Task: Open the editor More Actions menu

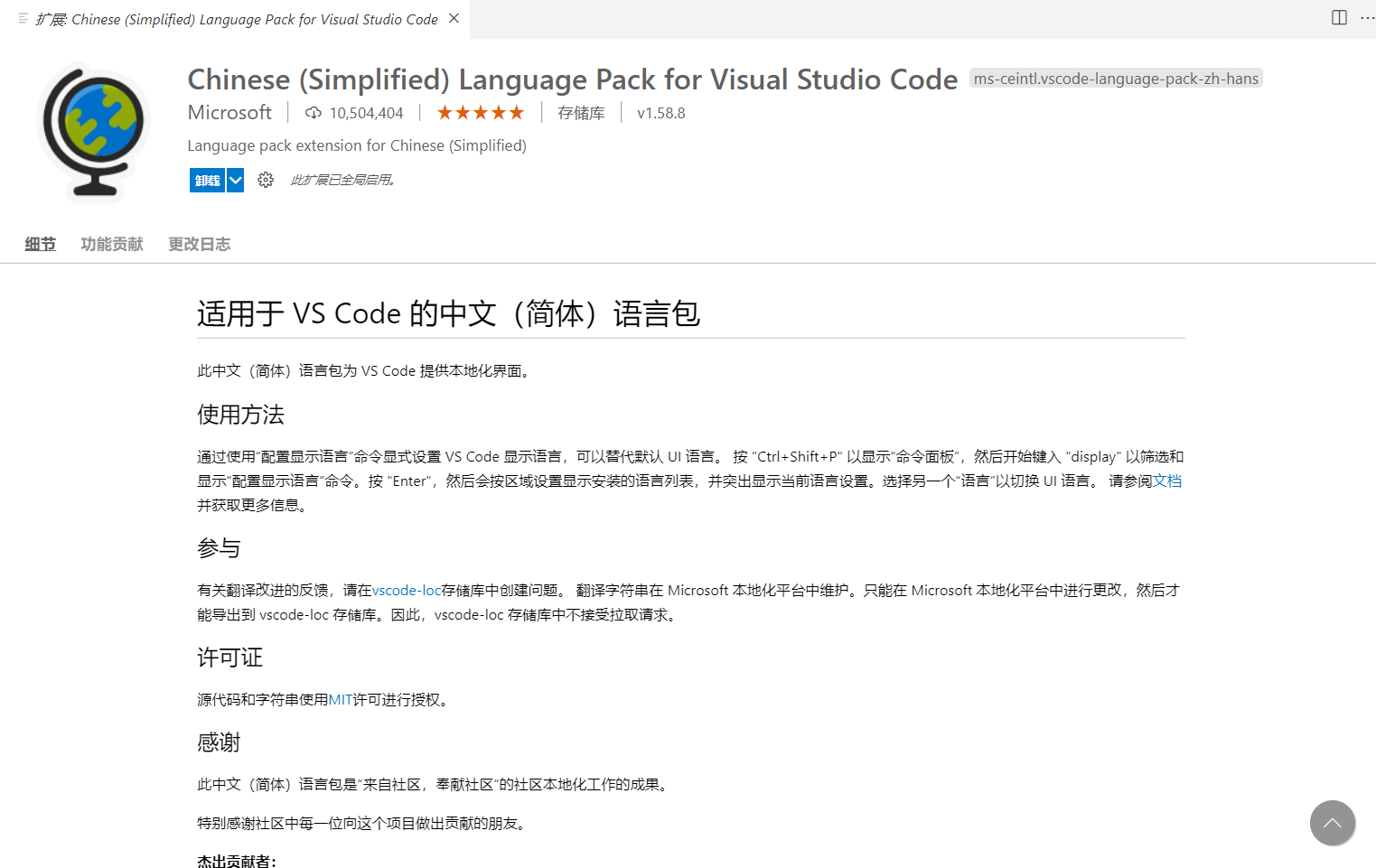Action: coord(1367,18)
